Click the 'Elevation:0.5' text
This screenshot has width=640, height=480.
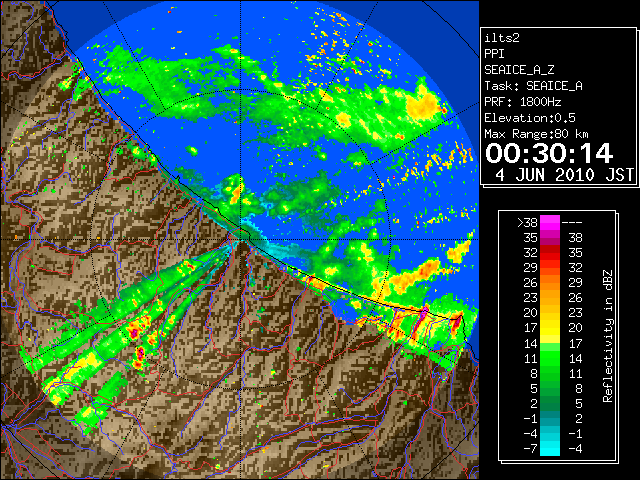(x=530, y=118)
